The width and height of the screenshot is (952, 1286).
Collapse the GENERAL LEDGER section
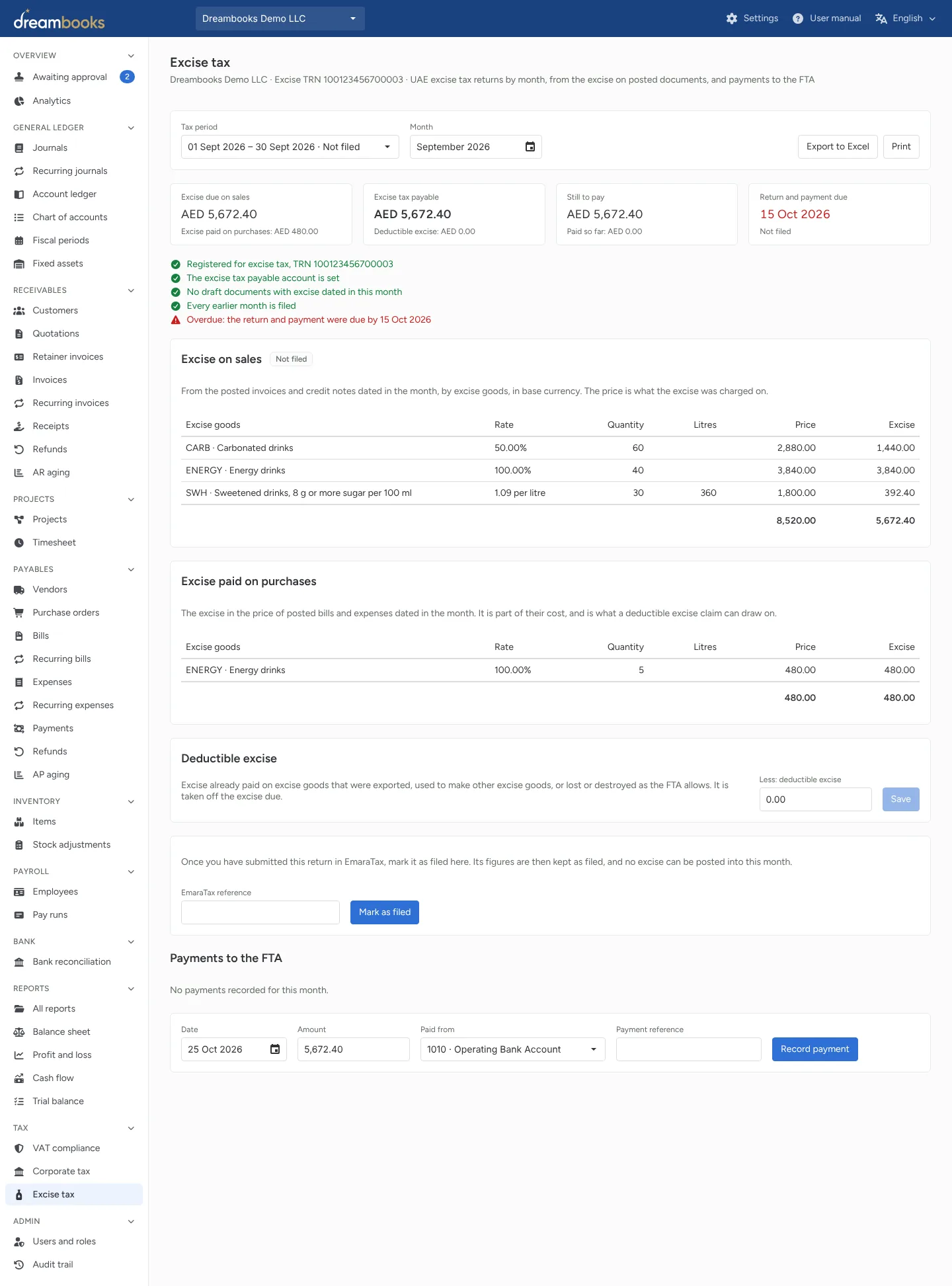point(131,128)
